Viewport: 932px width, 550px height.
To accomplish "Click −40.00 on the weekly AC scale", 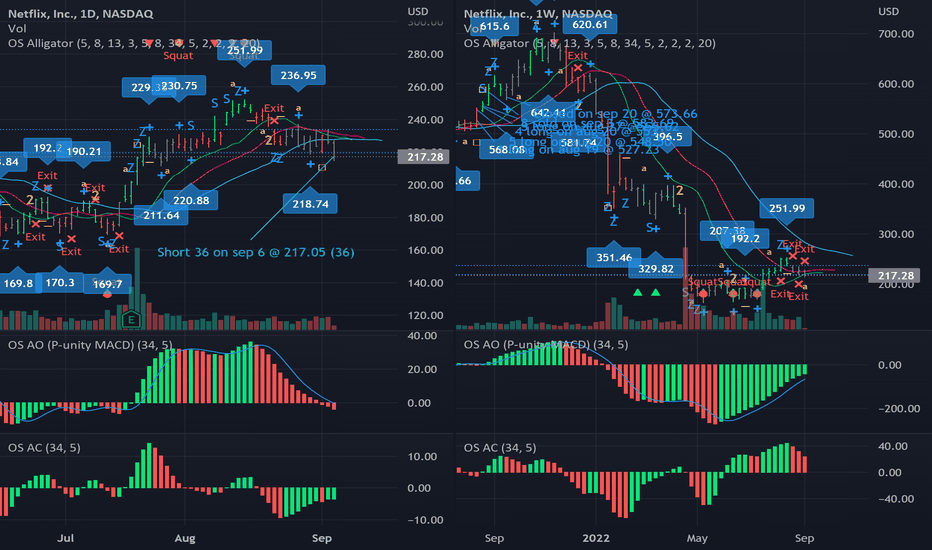I will [896, 499].
